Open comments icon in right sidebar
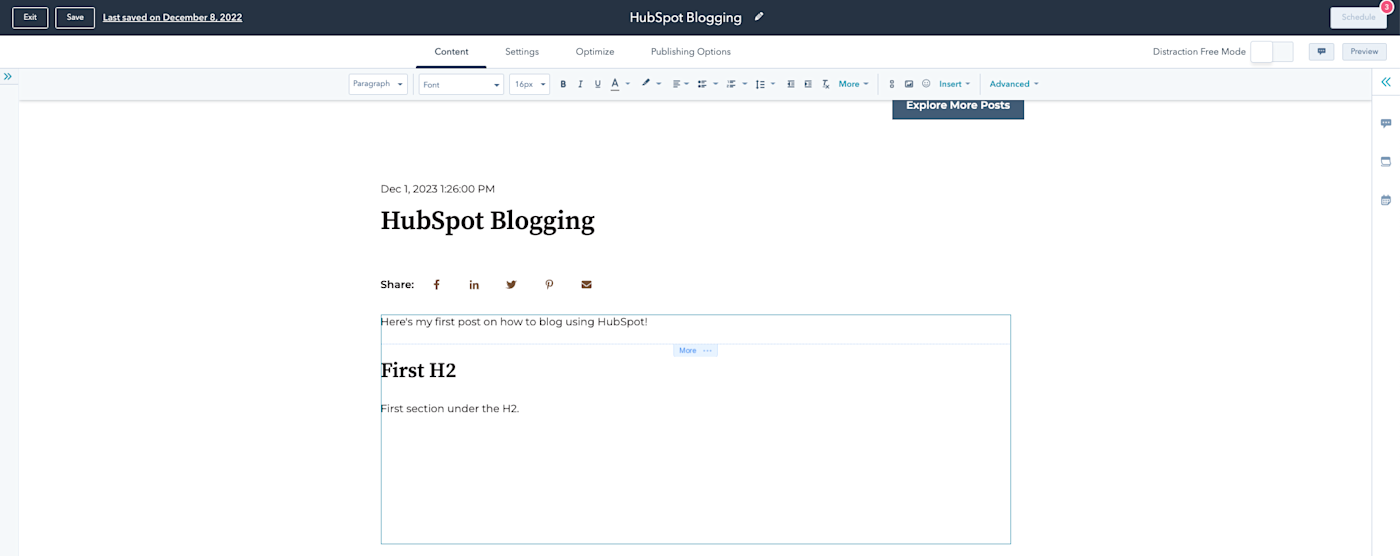This screenshot has height=556, width=1400. (1386, 124)
